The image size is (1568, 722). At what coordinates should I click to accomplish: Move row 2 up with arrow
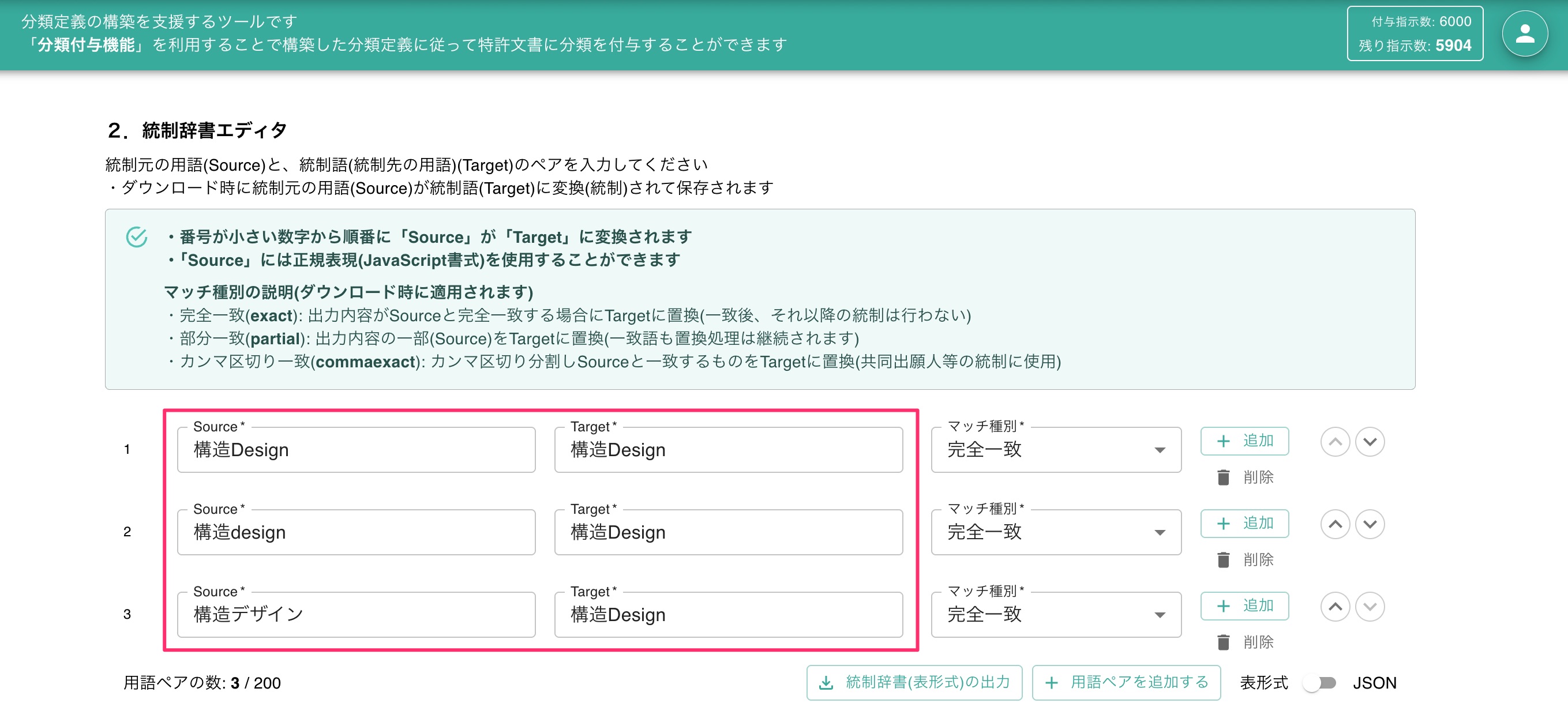pos(1335,524)
